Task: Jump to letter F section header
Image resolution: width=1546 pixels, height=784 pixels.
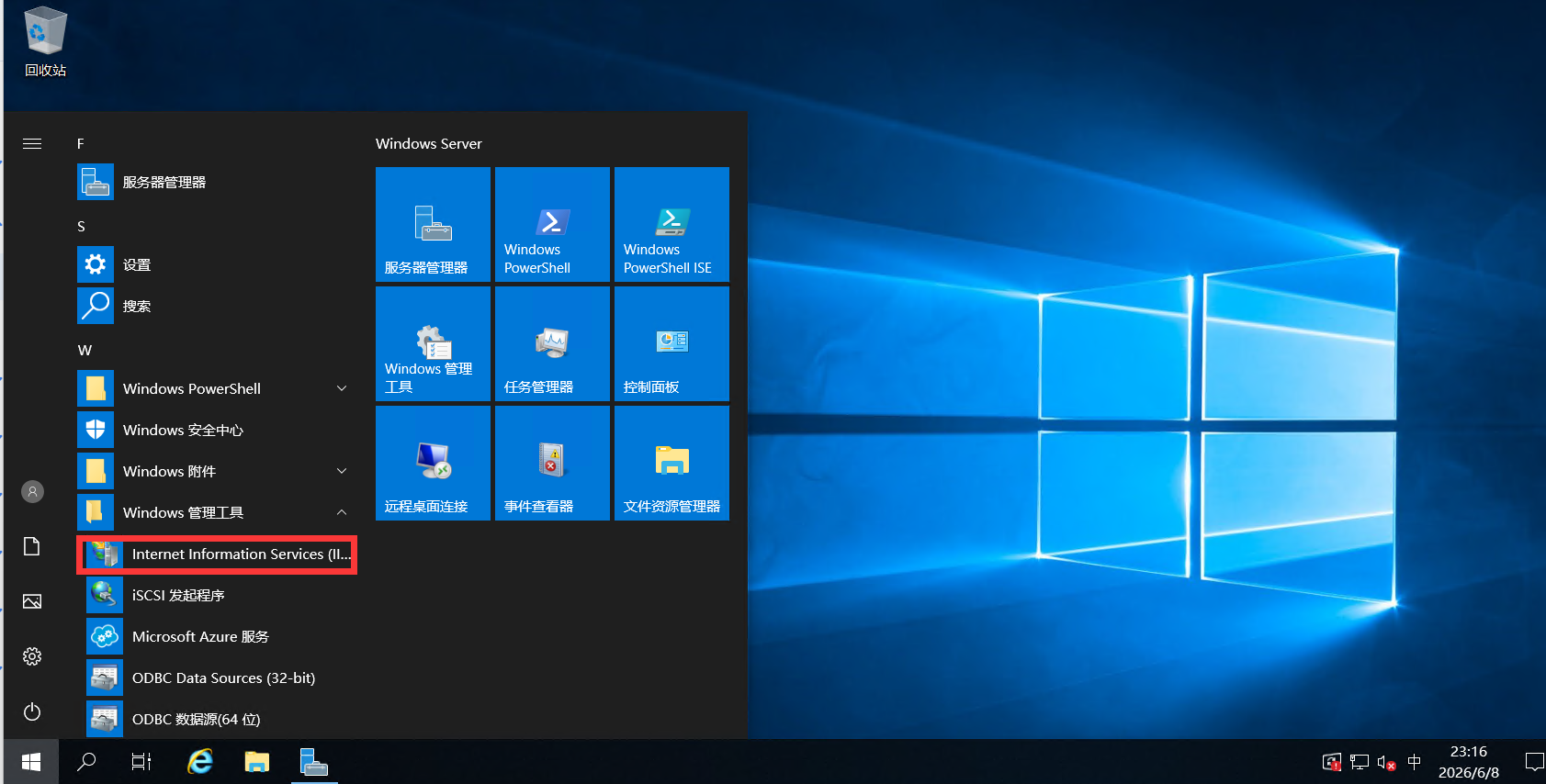Action: point(81,143)
